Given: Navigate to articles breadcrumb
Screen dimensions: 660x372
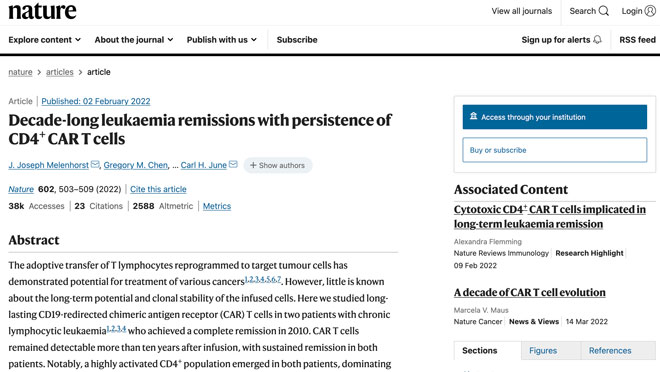Looking at the screenshot, I should pos(60,72).
